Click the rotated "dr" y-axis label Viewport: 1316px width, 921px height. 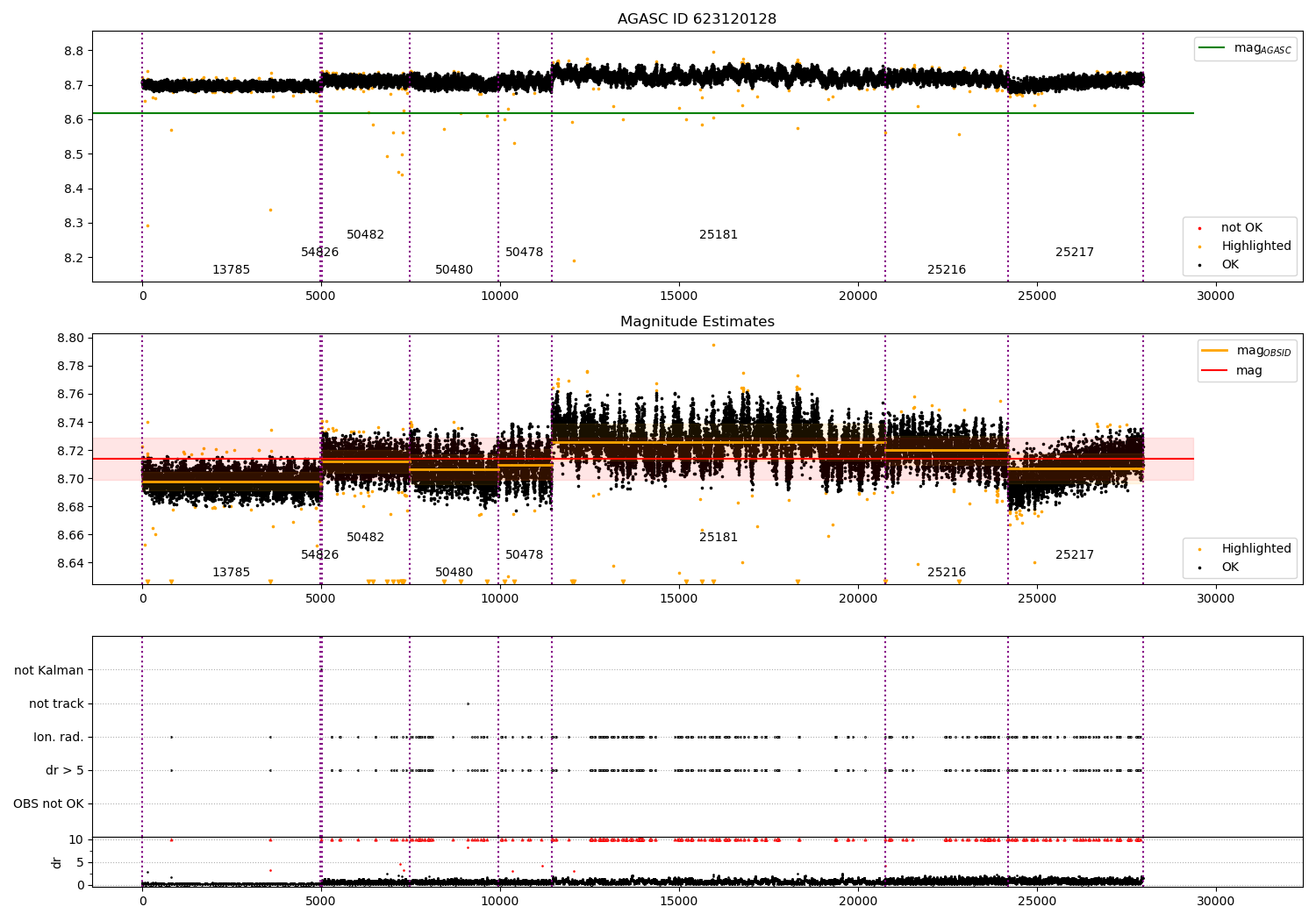tap(57, 863)
